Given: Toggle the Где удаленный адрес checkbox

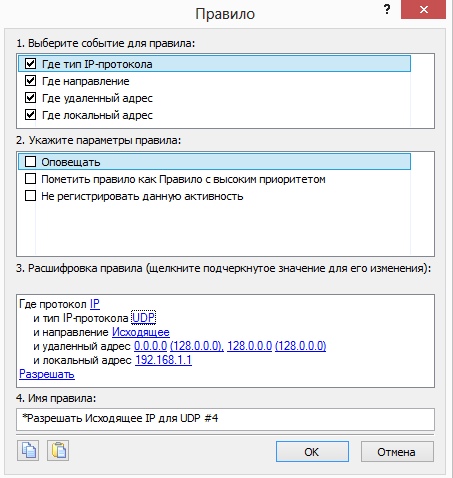Looking at the screenshot, I should pos(31,98).
